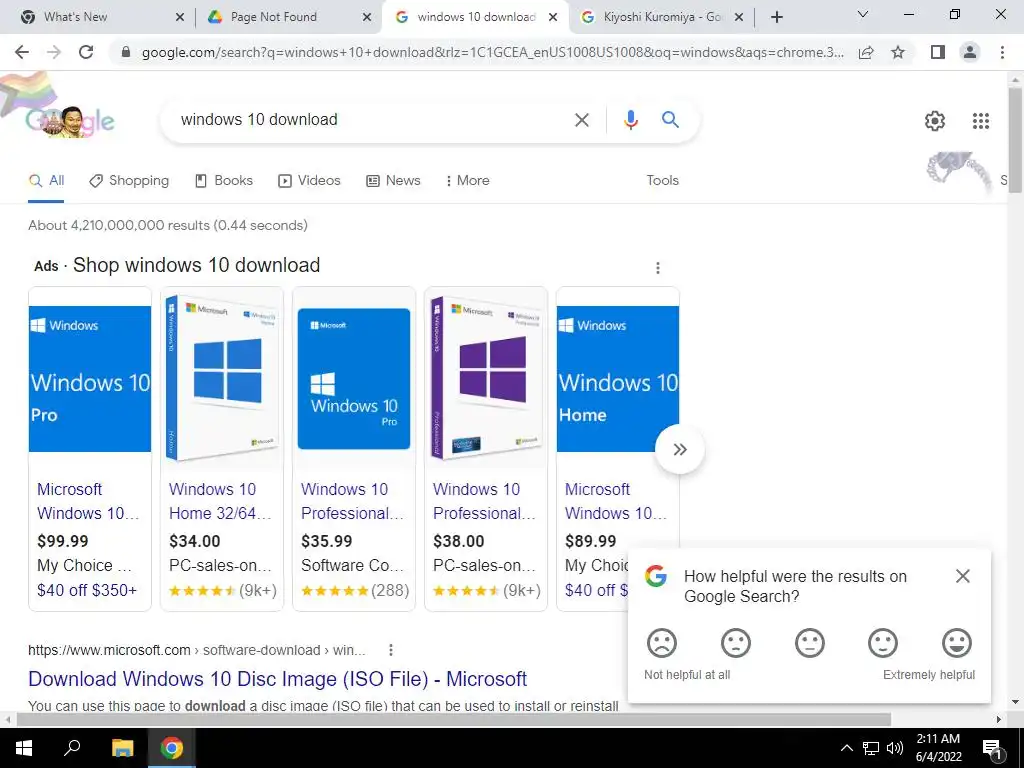Bookmark this page with the star
The width and height of the screenshot is (1024, 768).
click(x=898, y=52)
